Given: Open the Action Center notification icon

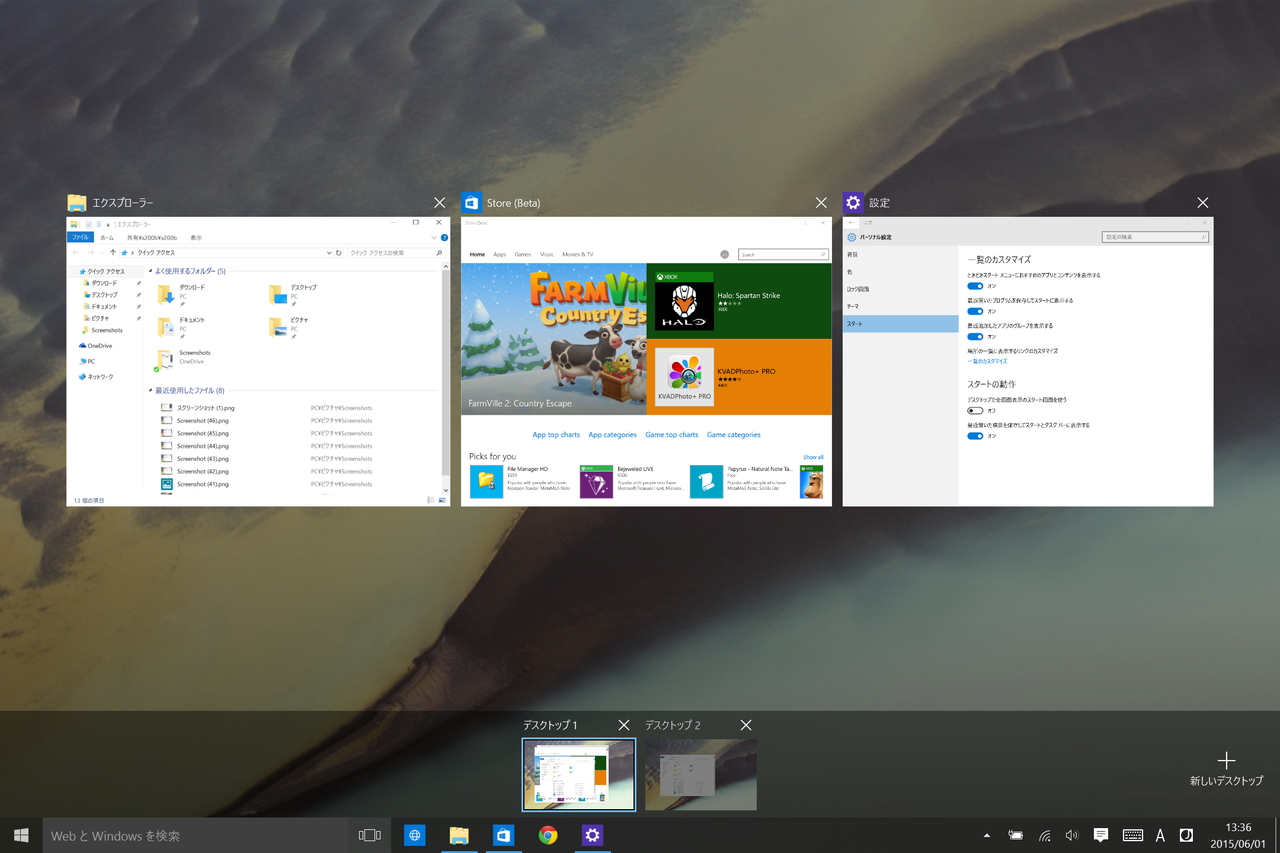Looking at the screenshot, I should [1101, 835].
